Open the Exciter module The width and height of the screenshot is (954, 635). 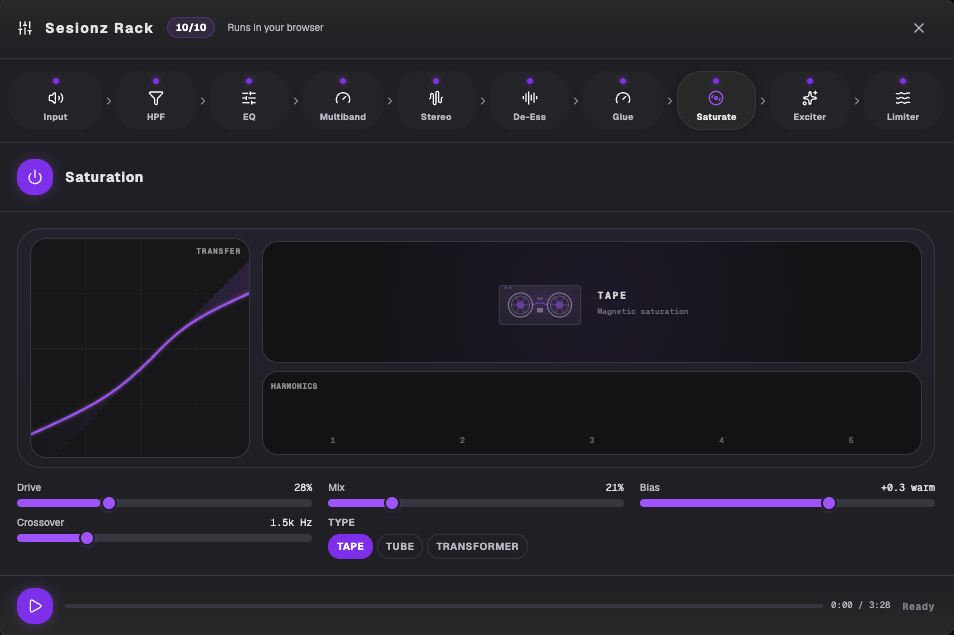(809, 100)
